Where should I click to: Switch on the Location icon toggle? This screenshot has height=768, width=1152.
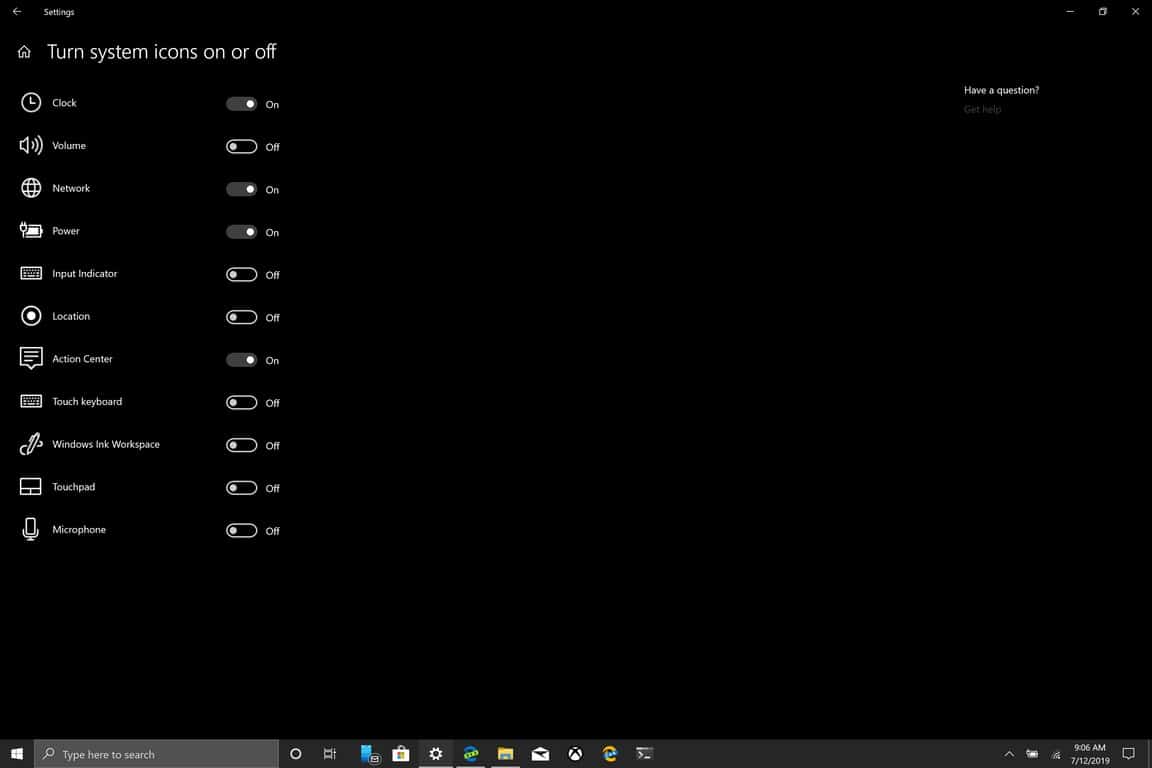point(241,317)
